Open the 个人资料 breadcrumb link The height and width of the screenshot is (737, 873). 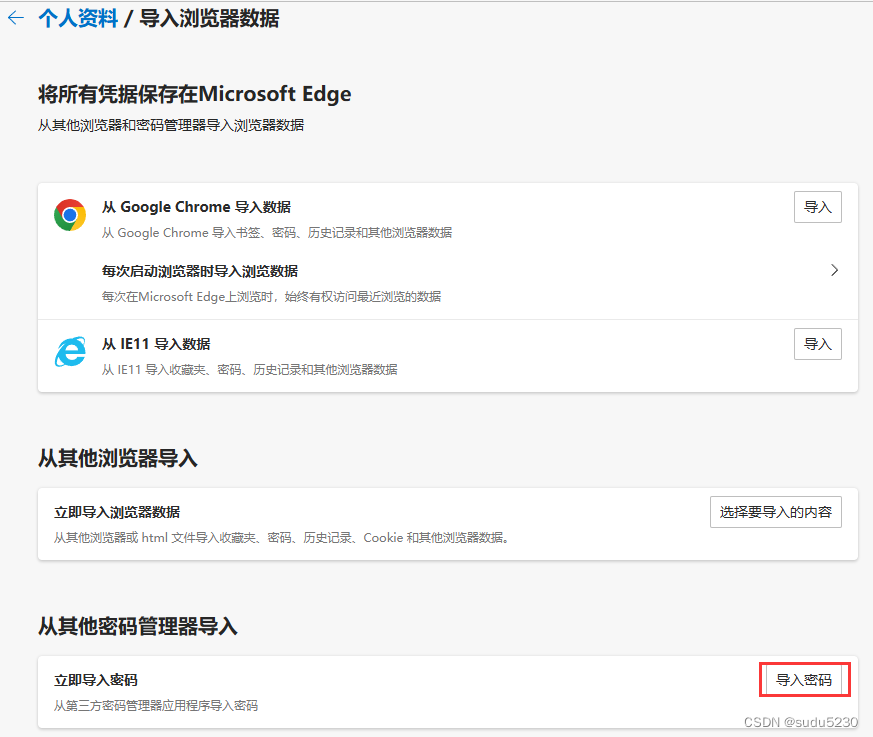(x=78, y=18)
